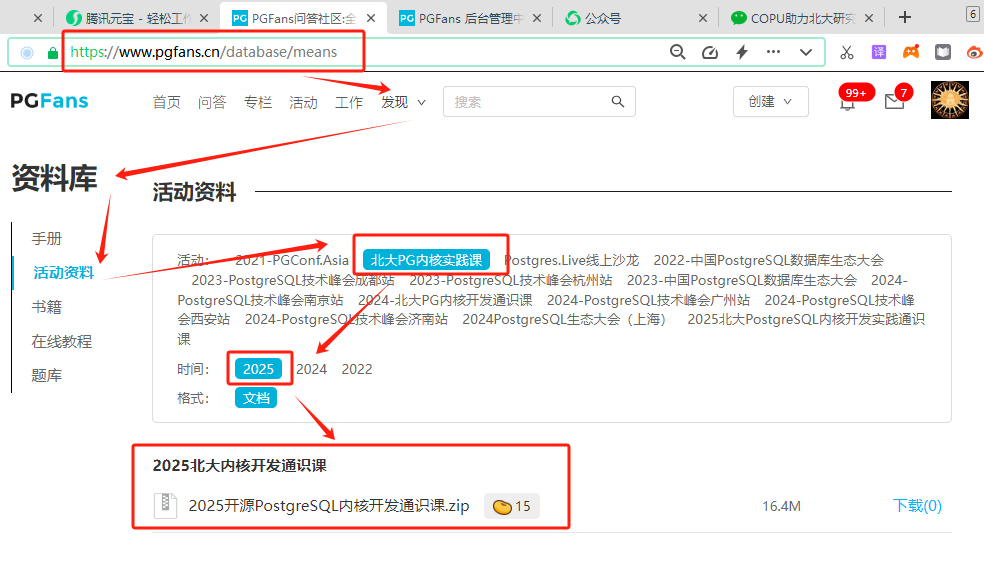Filter by 2024-PostgreSQL技术峰会济南站
984x569 pixels.
tap(346, 319)
